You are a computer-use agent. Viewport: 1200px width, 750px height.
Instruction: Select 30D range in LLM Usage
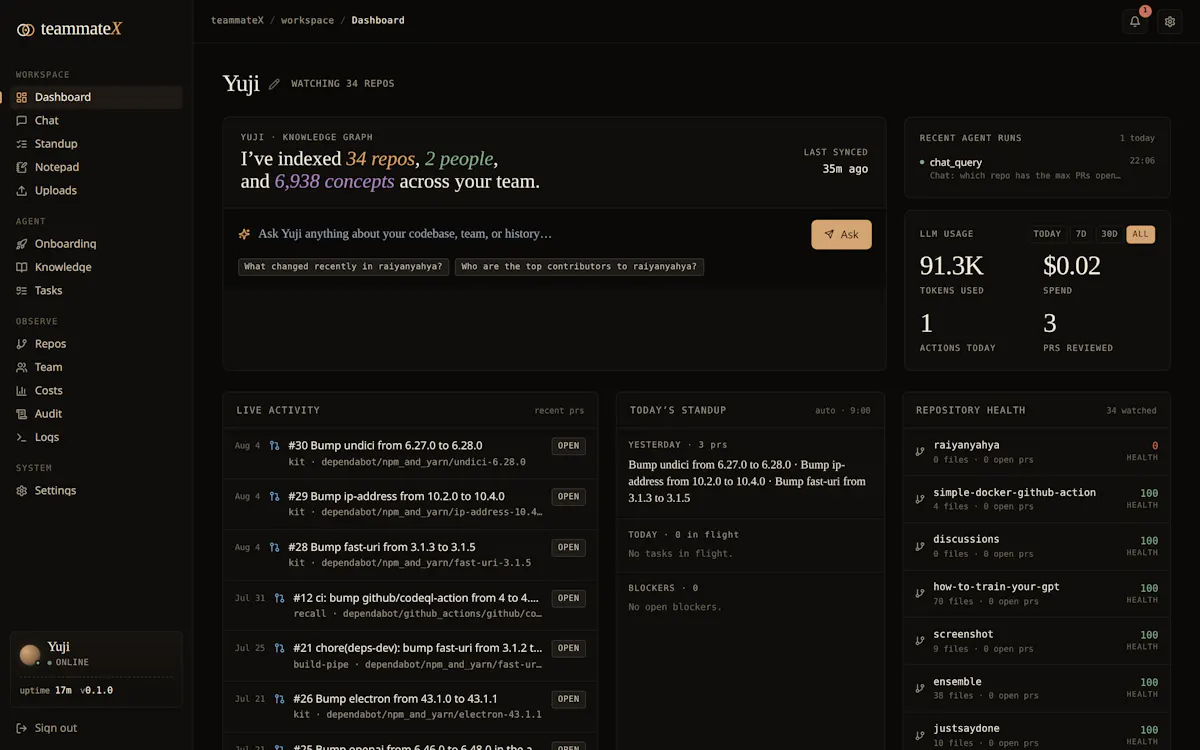coord(1109,234)
